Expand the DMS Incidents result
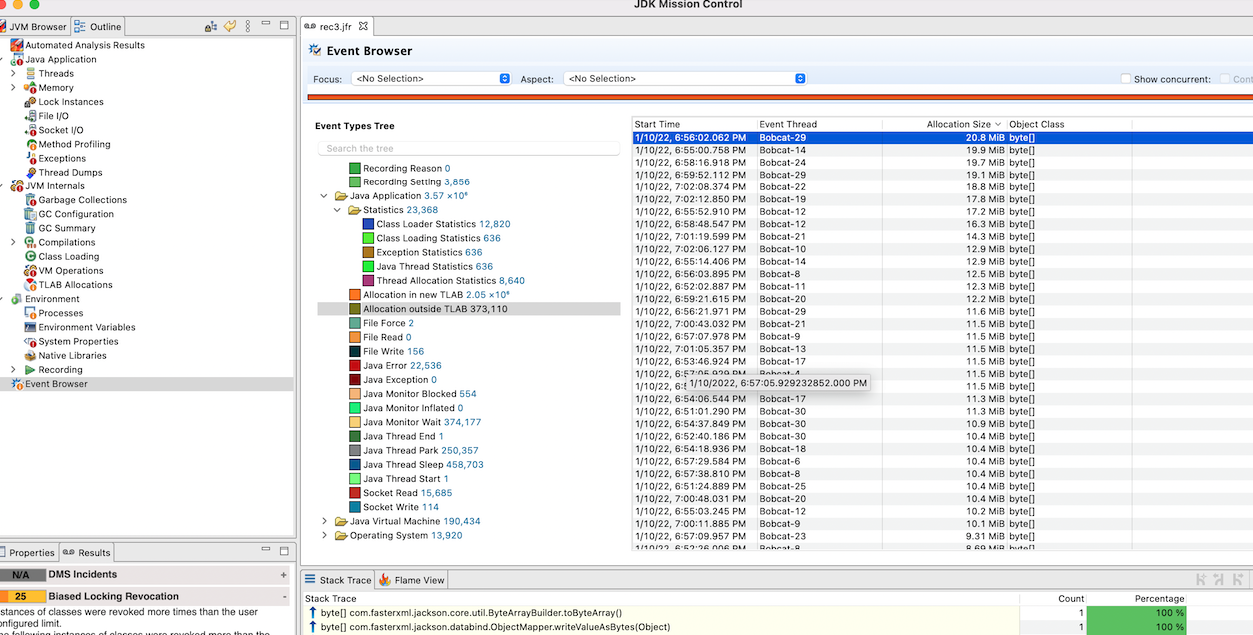The width and height of the screenshot is (1253, 635). pos(284,575)
